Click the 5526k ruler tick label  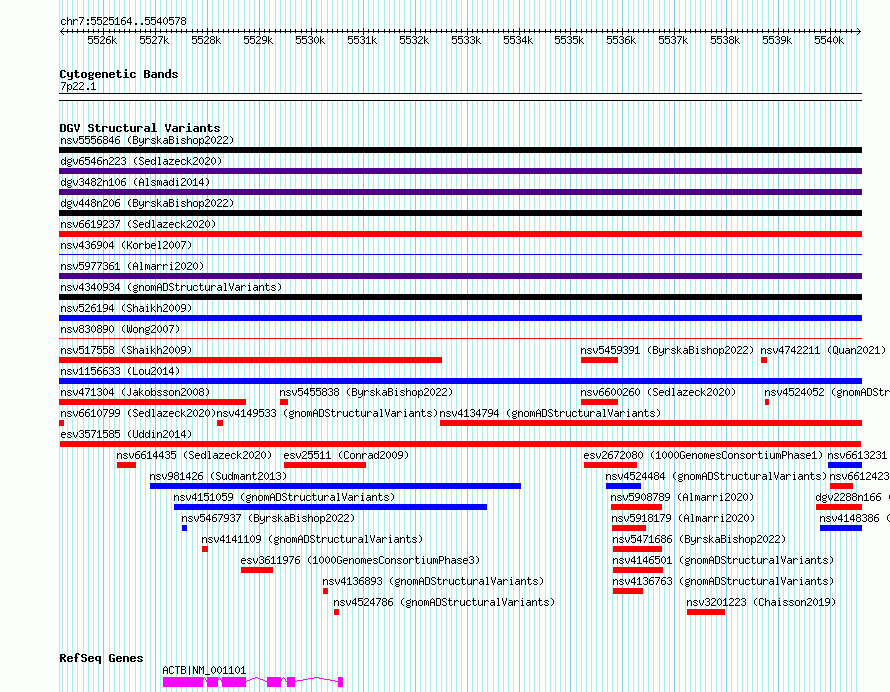point(102,40)
